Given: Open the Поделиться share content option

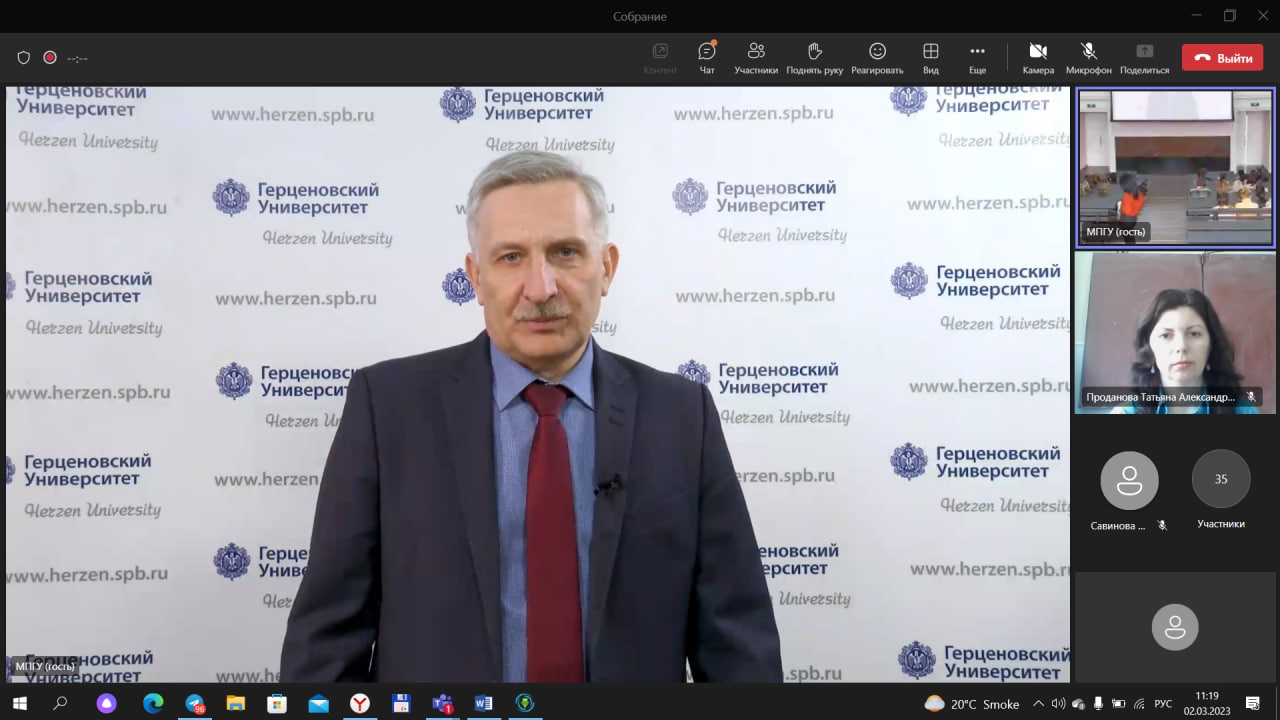Looking at the screenshot, I should point(1144,57).
